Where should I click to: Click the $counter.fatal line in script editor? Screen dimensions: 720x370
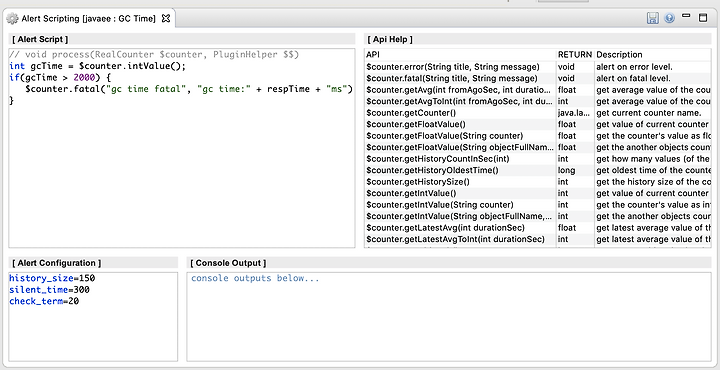click(x=189, y=89)
